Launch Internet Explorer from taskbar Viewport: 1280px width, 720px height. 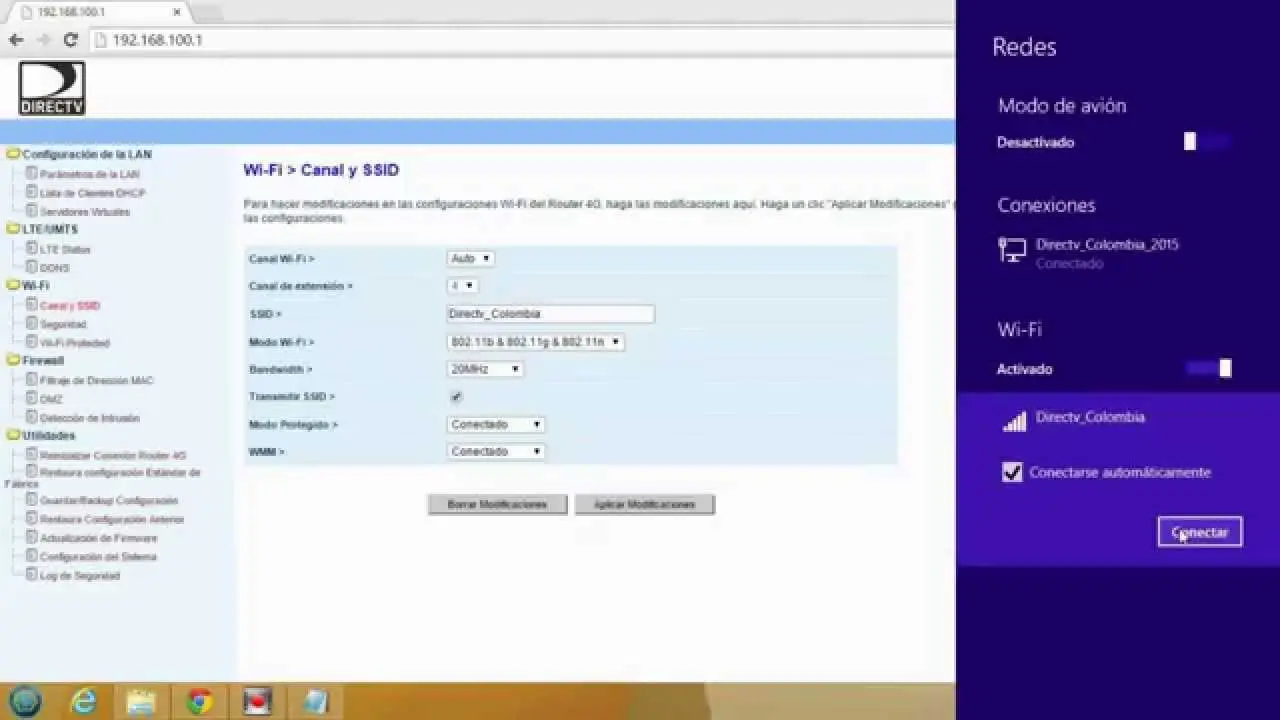[84, 702]
